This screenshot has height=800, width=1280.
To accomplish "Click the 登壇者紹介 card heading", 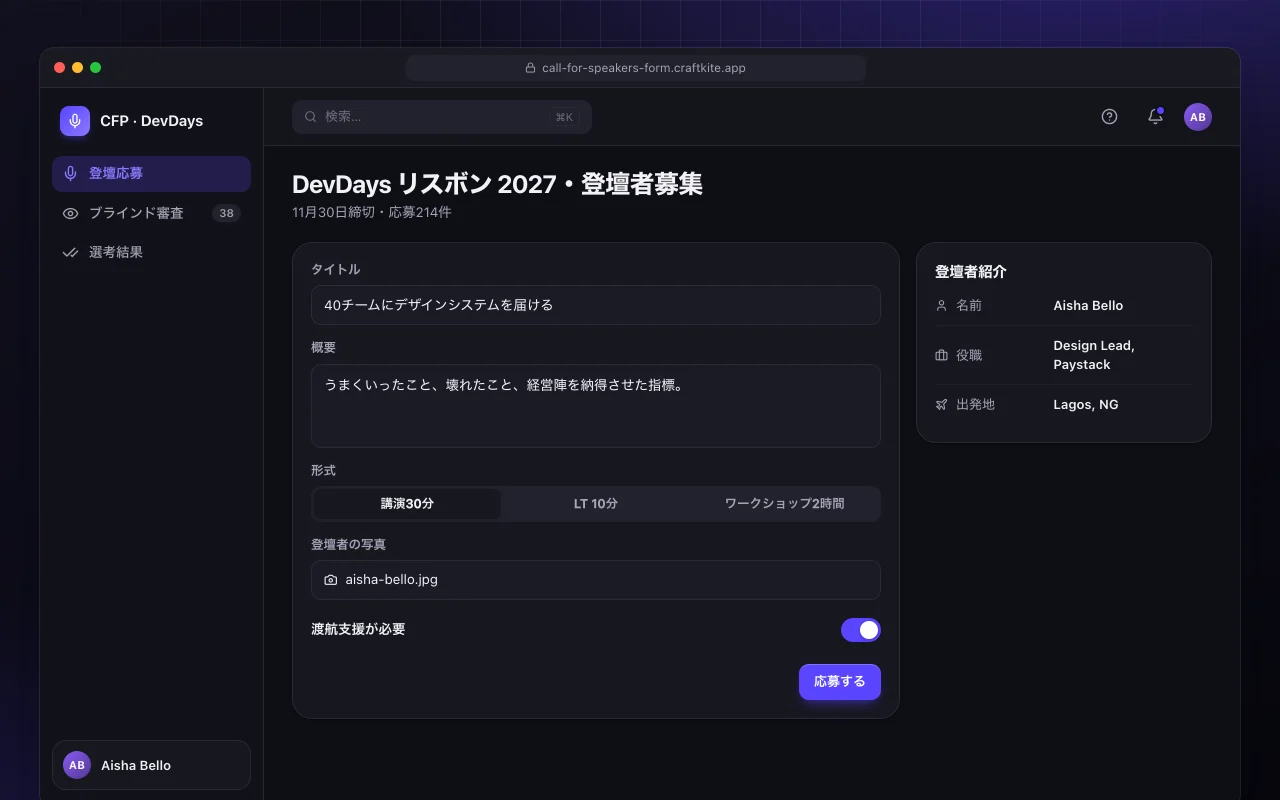I will (971, 272).
